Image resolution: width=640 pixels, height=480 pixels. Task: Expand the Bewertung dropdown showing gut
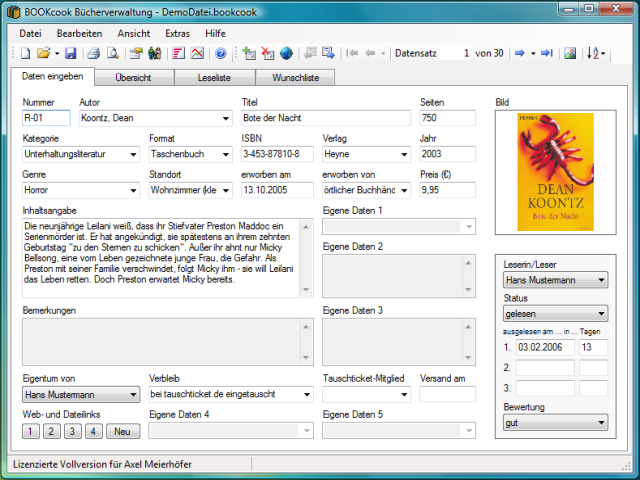[x=601, y=424]
